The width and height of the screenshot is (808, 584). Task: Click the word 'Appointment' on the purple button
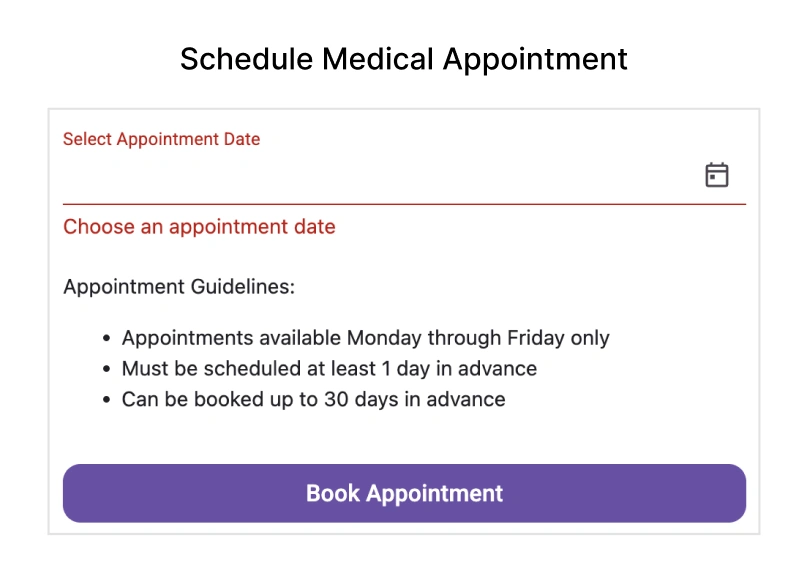[434, 493]
